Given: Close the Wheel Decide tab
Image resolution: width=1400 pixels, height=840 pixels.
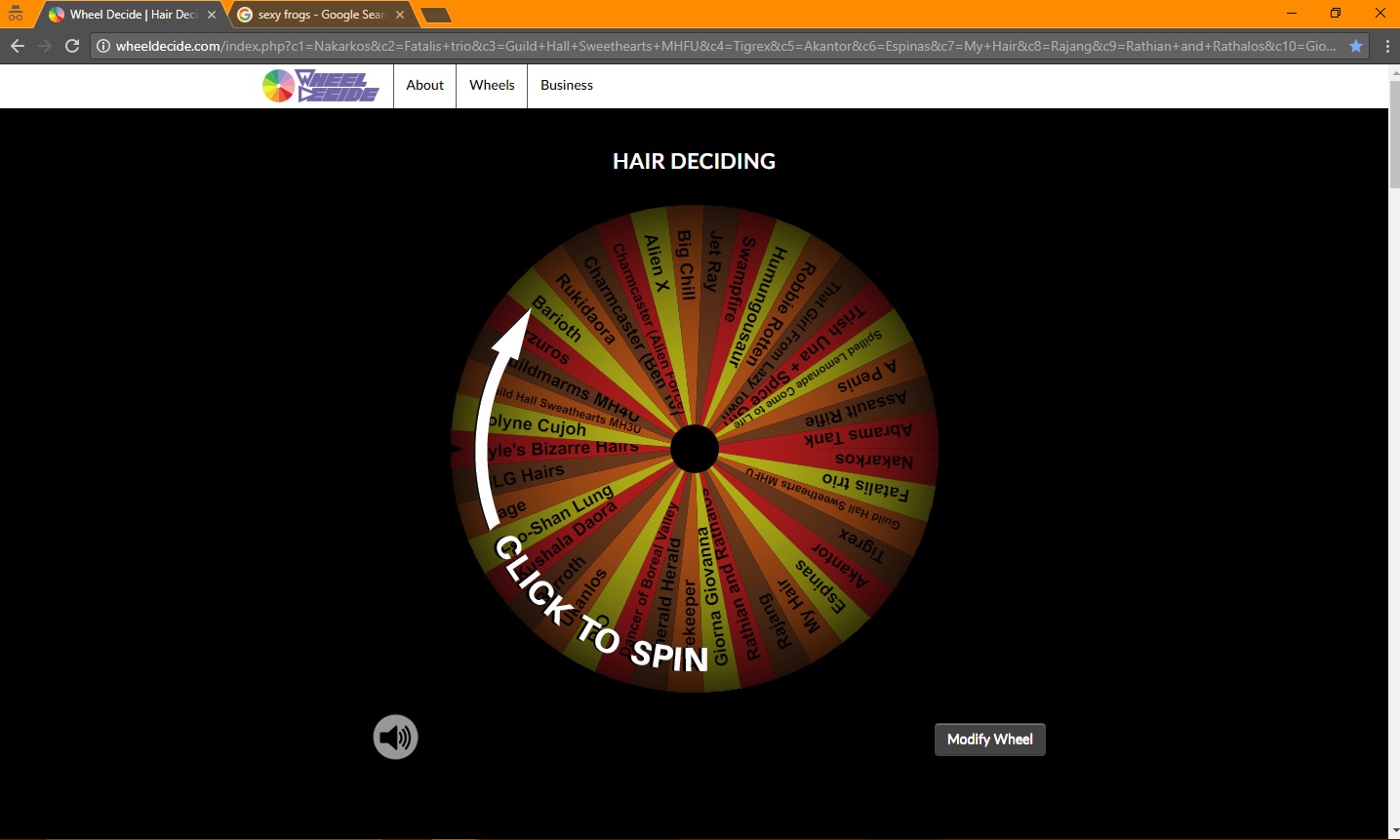Looking at the screenshot, I should (212, 15).
